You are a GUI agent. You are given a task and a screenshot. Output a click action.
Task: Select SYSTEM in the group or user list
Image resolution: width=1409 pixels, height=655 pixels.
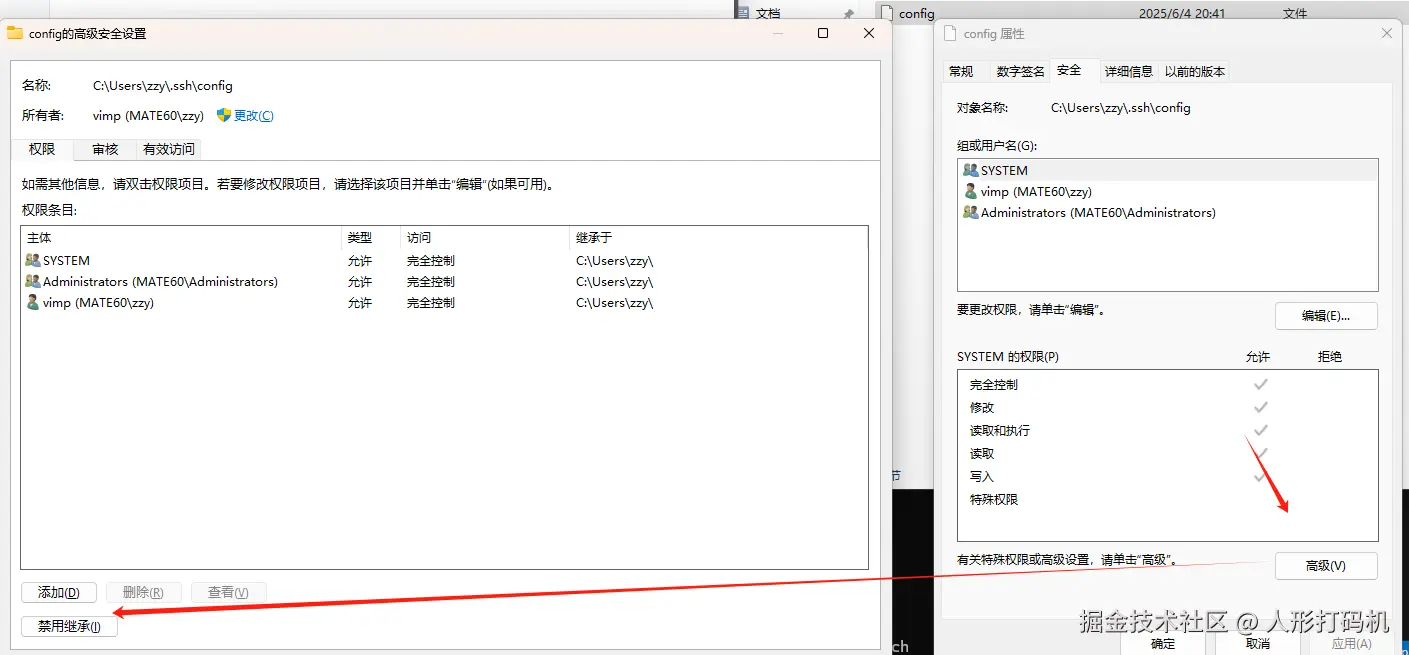tap(1167, 170)
